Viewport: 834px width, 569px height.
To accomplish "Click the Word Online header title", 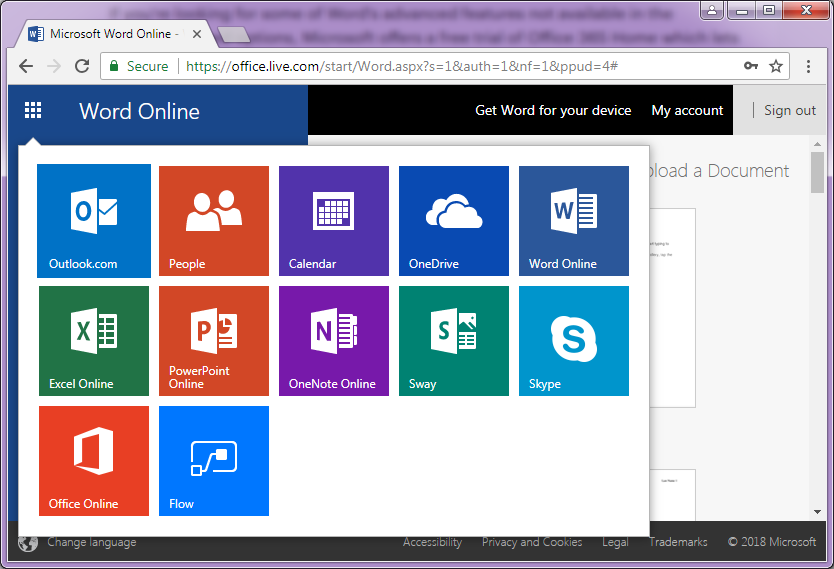I will (139, 111).
